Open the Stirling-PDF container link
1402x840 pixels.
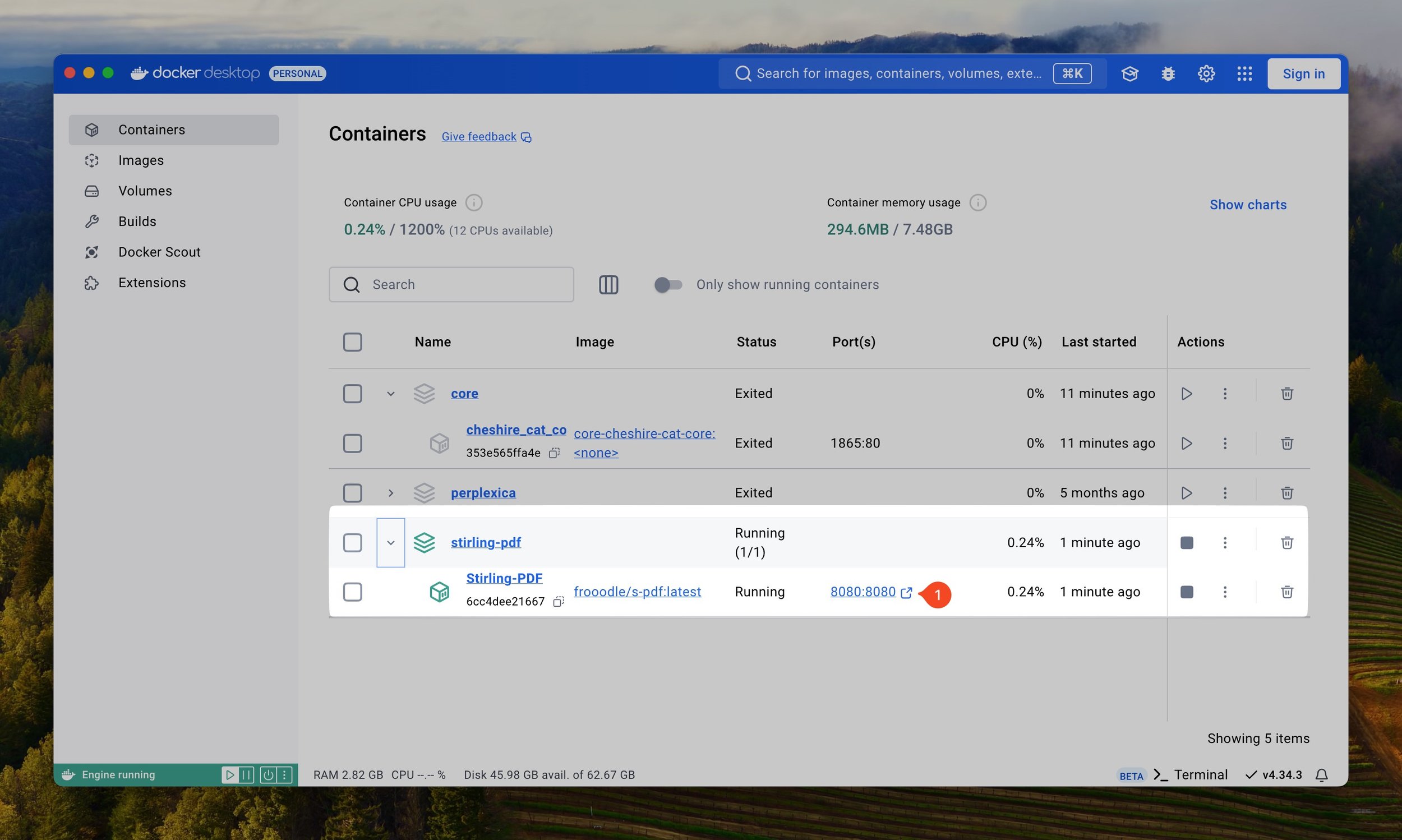pyautogui.click(x=504, y=579)
